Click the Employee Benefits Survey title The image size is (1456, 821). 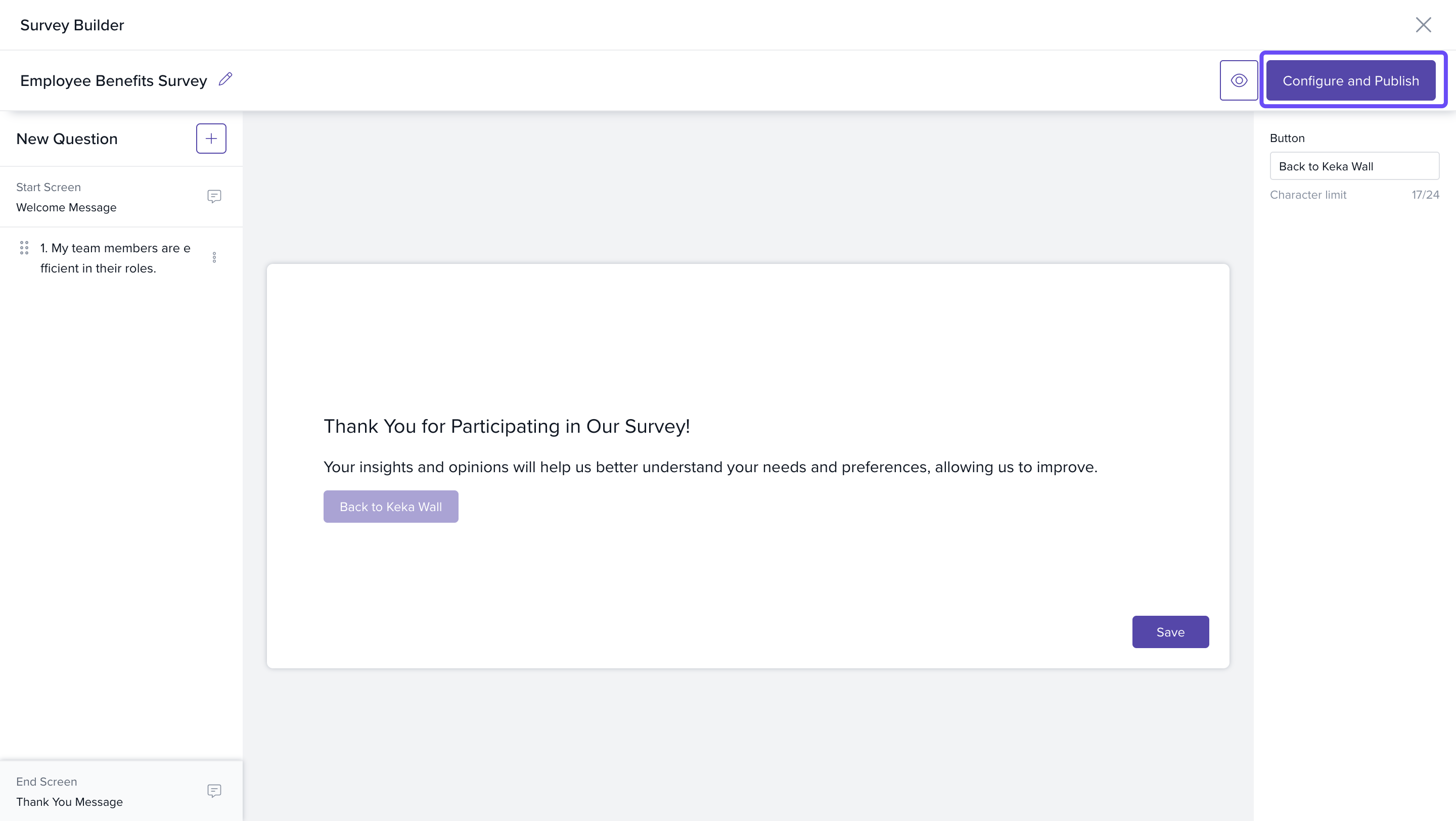(114, 81)
